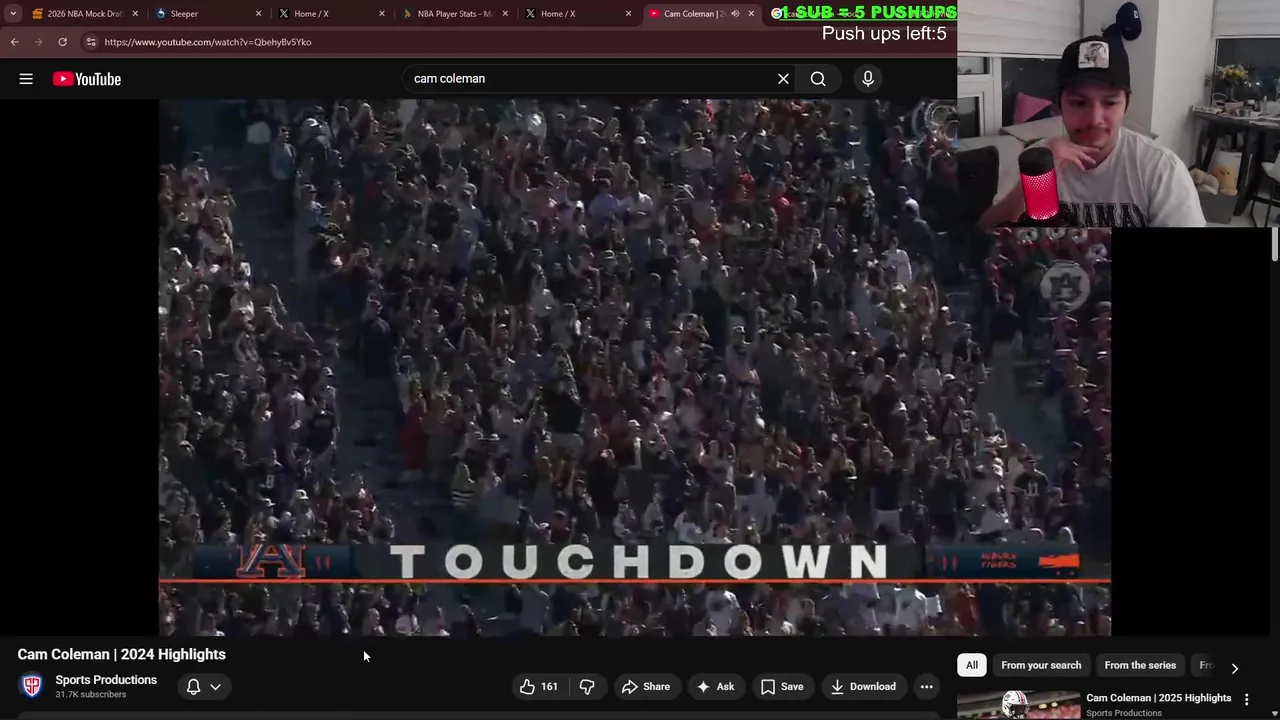Clear the YouTube search query
This screenshot has width=1280, height=720.
tap(783, 79)
